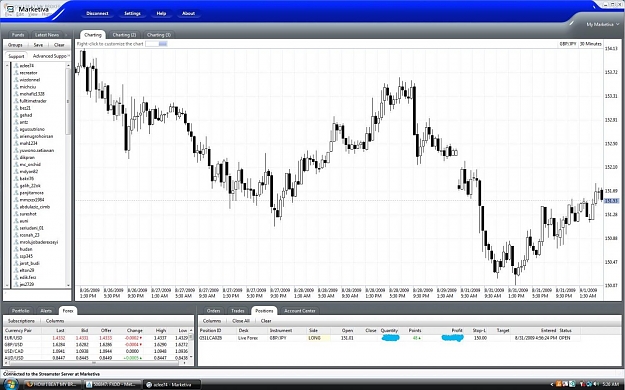Click user icon next to fulltimetrader

point(16,101)
